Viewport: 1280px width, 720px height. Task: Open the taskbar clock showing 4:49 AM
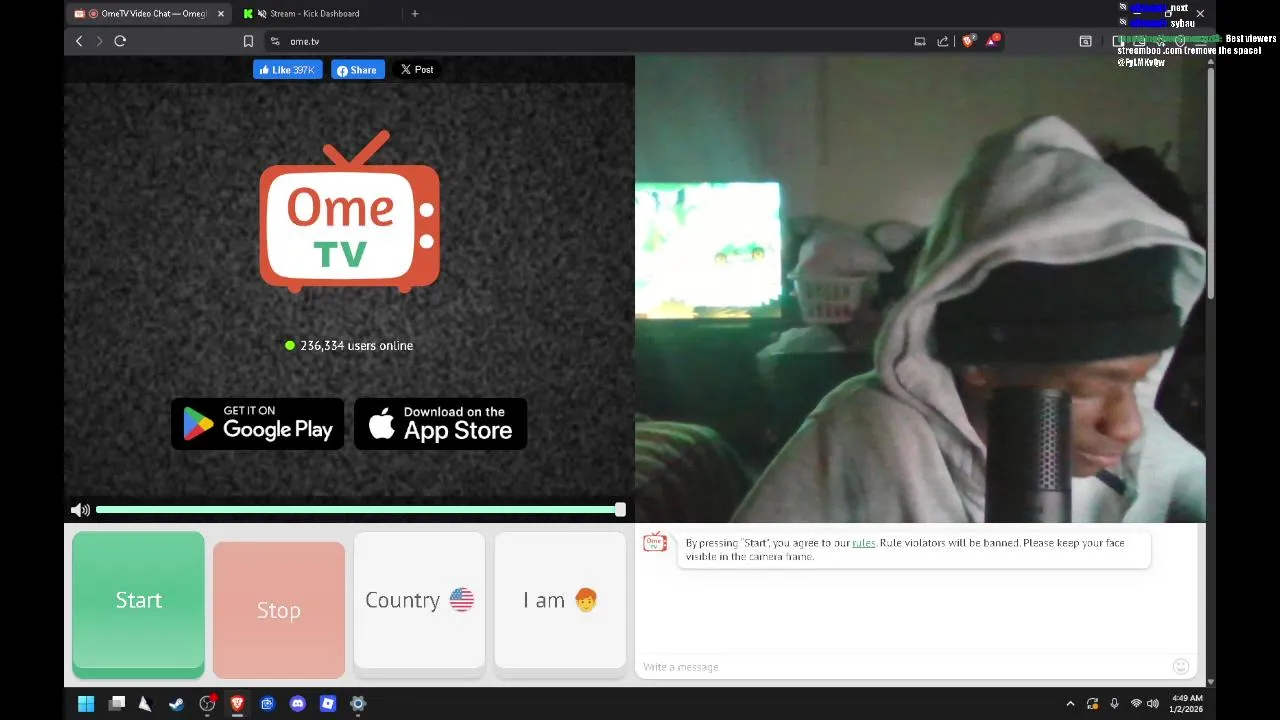pos(1187,704)
